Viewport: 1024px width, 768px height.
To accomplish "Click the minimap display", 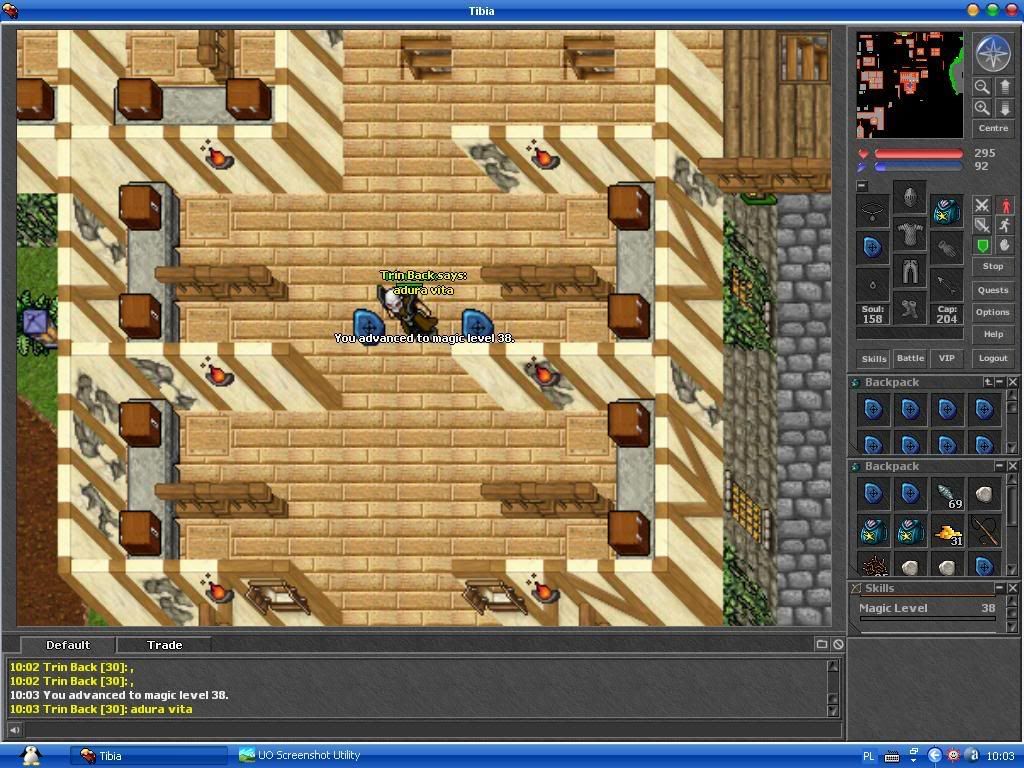I will (910, 85).
